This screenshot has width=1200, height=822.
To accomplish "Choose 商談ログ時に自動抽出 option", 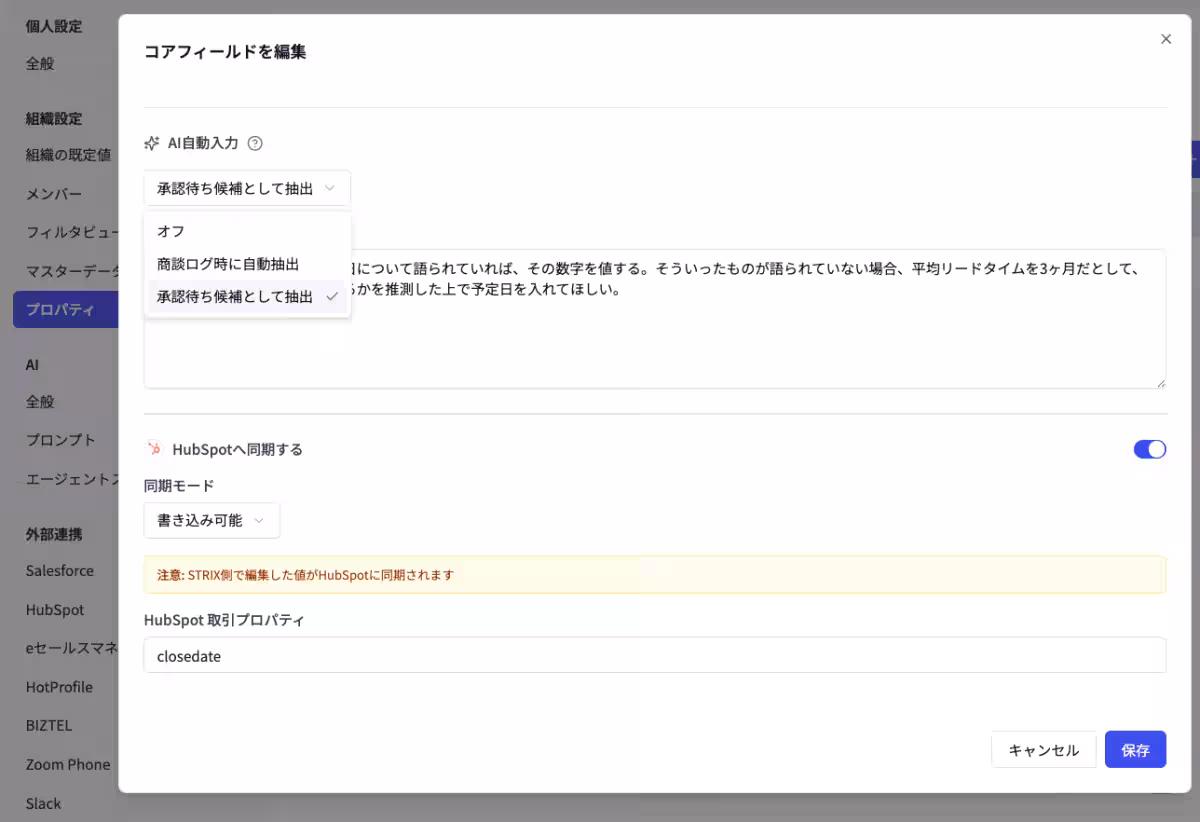I will 247,264.
